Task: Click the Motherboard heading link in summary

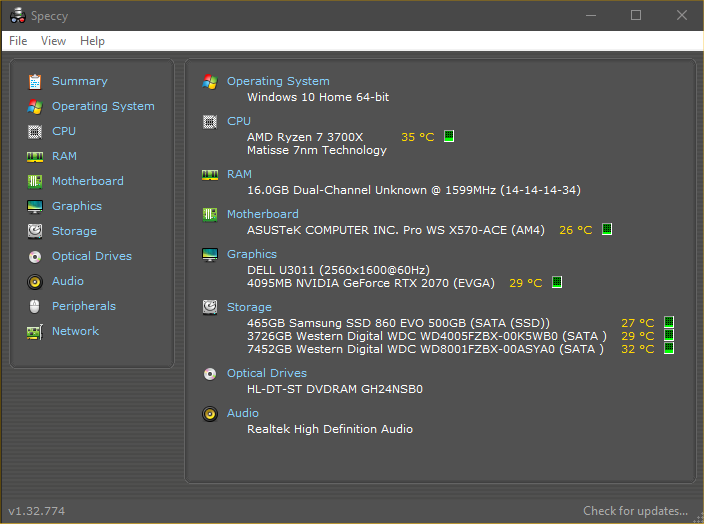Action: (263, 214)
